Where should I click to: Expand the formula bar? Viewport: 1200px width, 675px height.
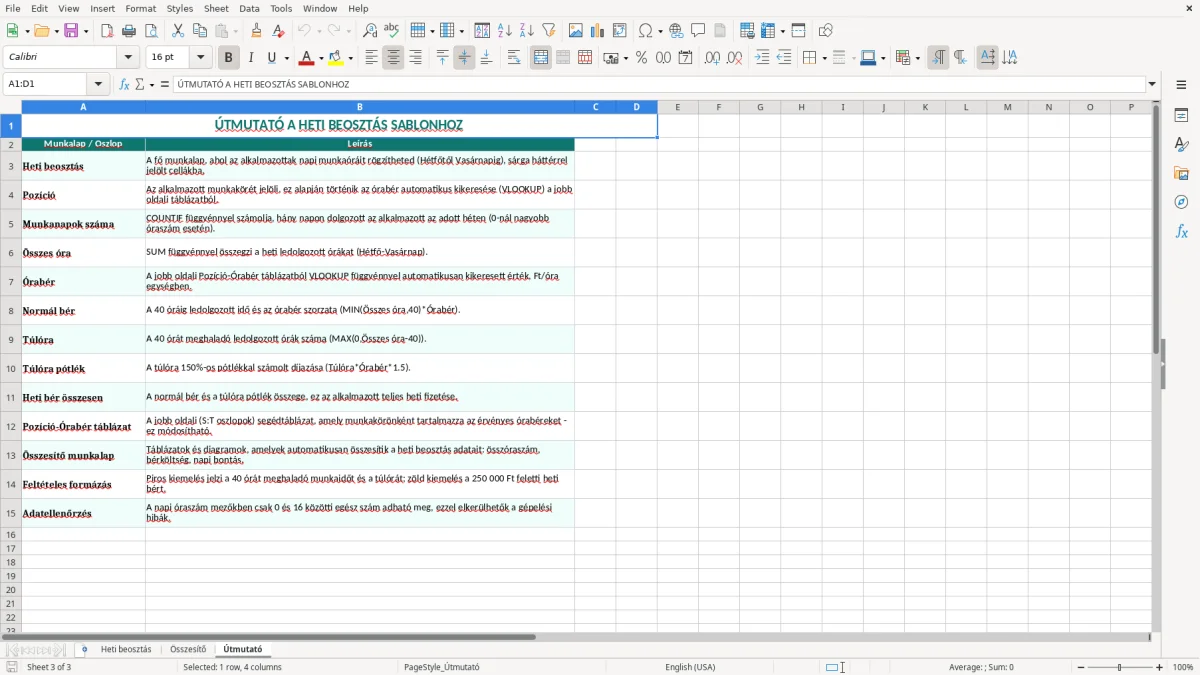pos(1152,85)
